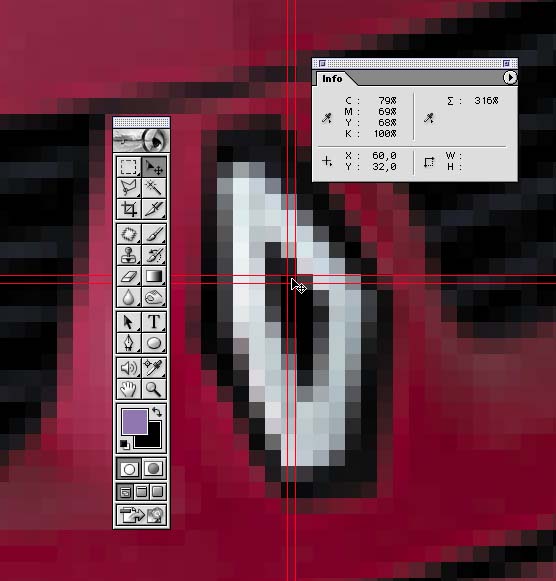Click the Info palette close box
The width and height of the screenshot is (556, 581).
tap(322, 63)
